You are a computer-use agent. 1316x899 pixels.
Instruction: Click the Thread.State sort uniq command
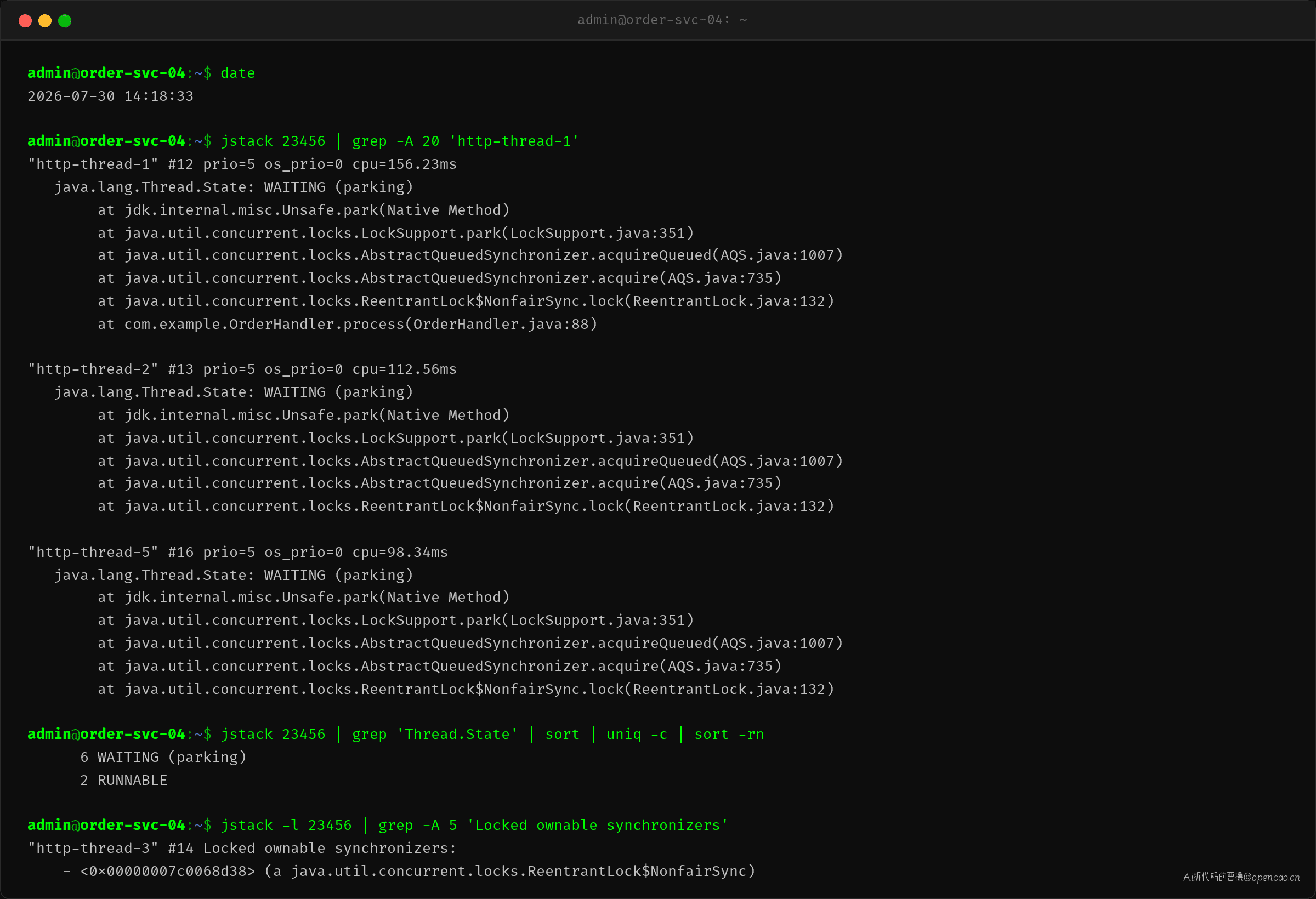click(x=492, y=734)
